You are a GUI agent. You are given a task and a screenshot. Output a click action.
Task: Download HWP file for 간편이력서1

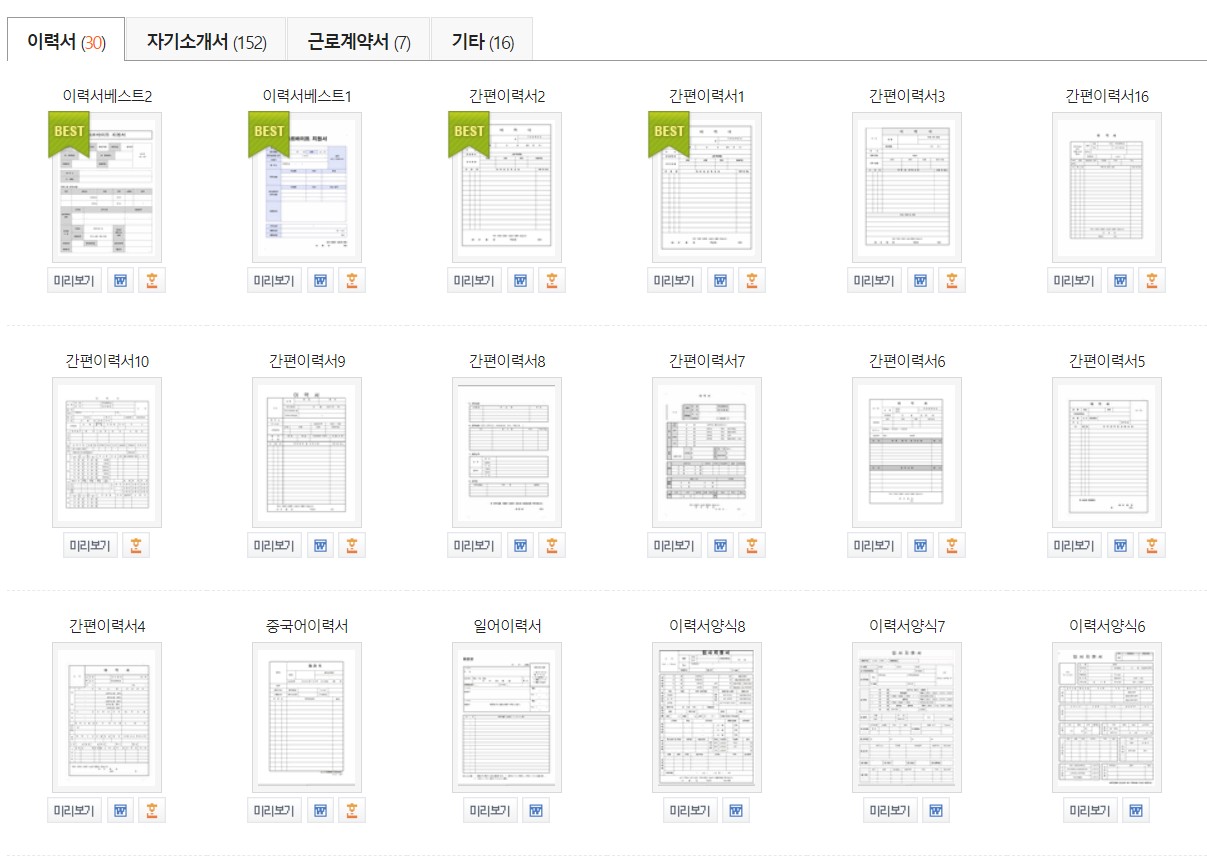pos(752,280)
